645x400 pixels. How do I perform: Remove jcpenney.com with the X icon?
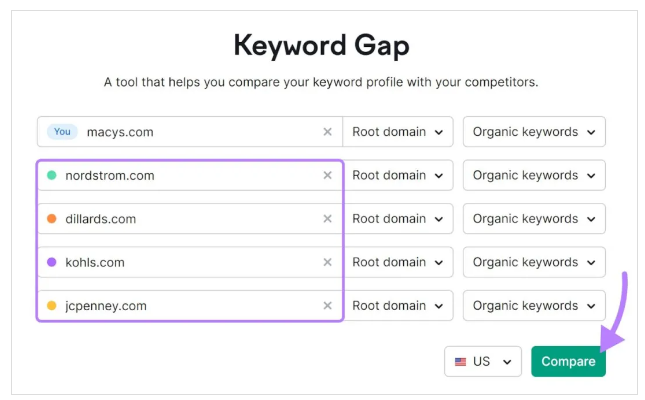327,305
